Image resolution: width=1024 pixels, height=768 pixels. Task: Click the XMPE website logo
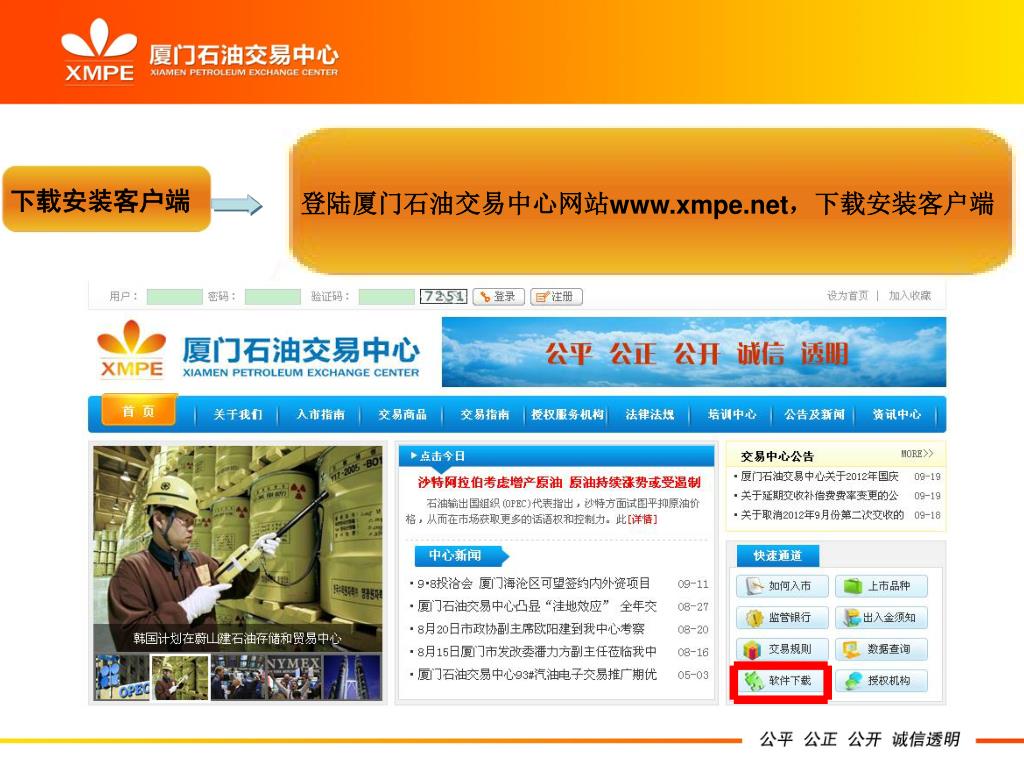(x=259, y=351)
